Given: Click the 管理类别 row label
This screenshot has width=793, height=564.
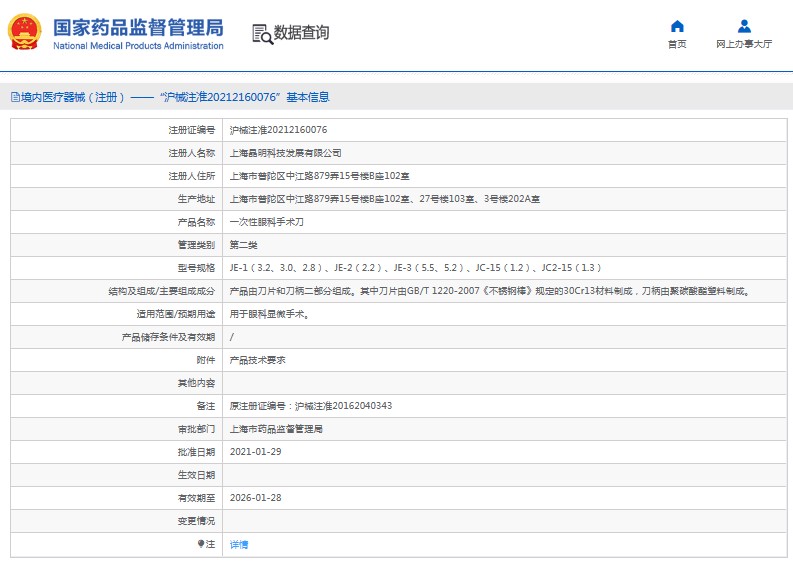Looking at the screenshot, I should pyautogui.click(x=196, y=245).
